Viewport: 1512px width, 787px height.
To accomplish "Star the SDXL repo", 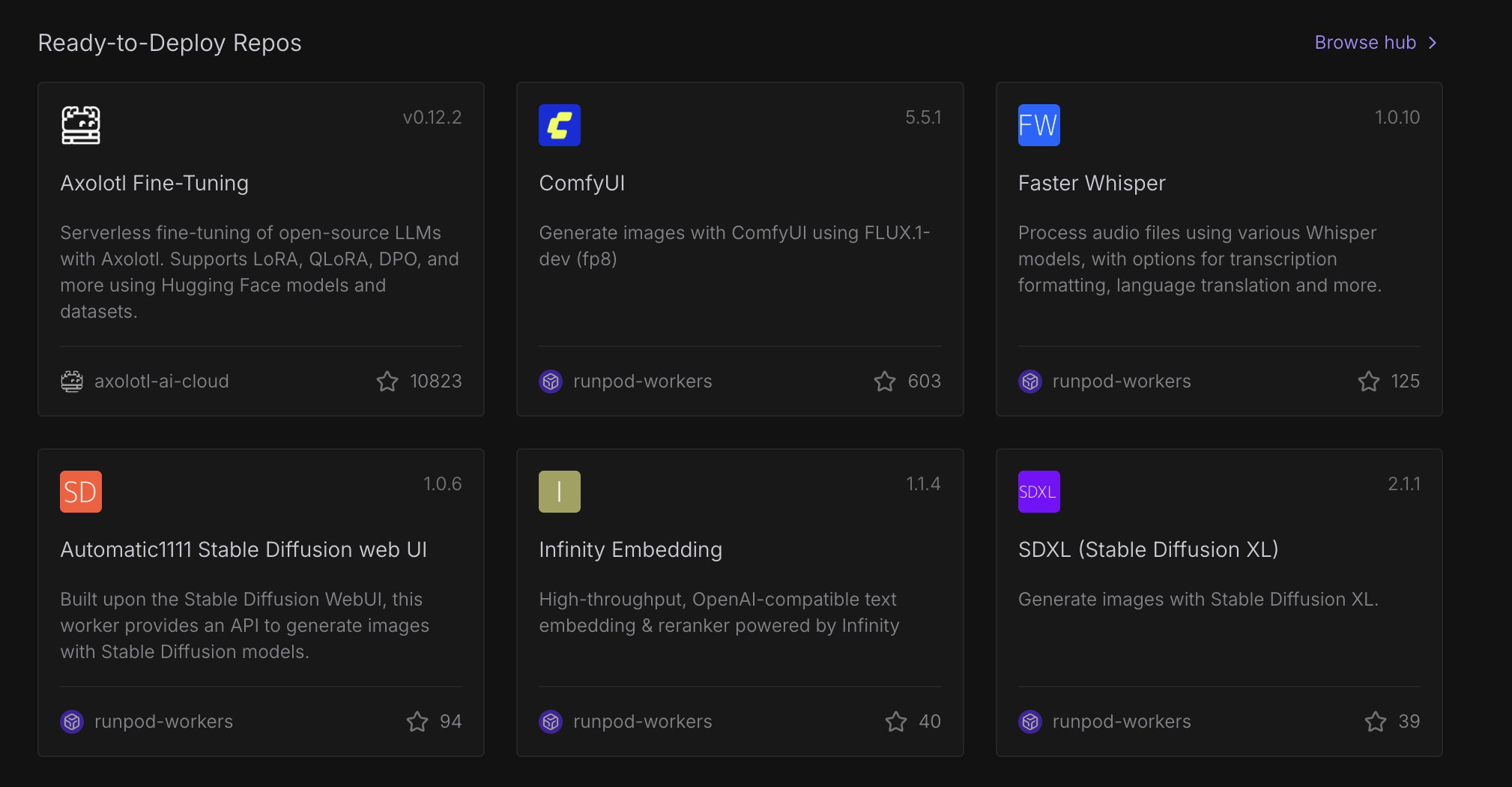I will (1376, 722).
